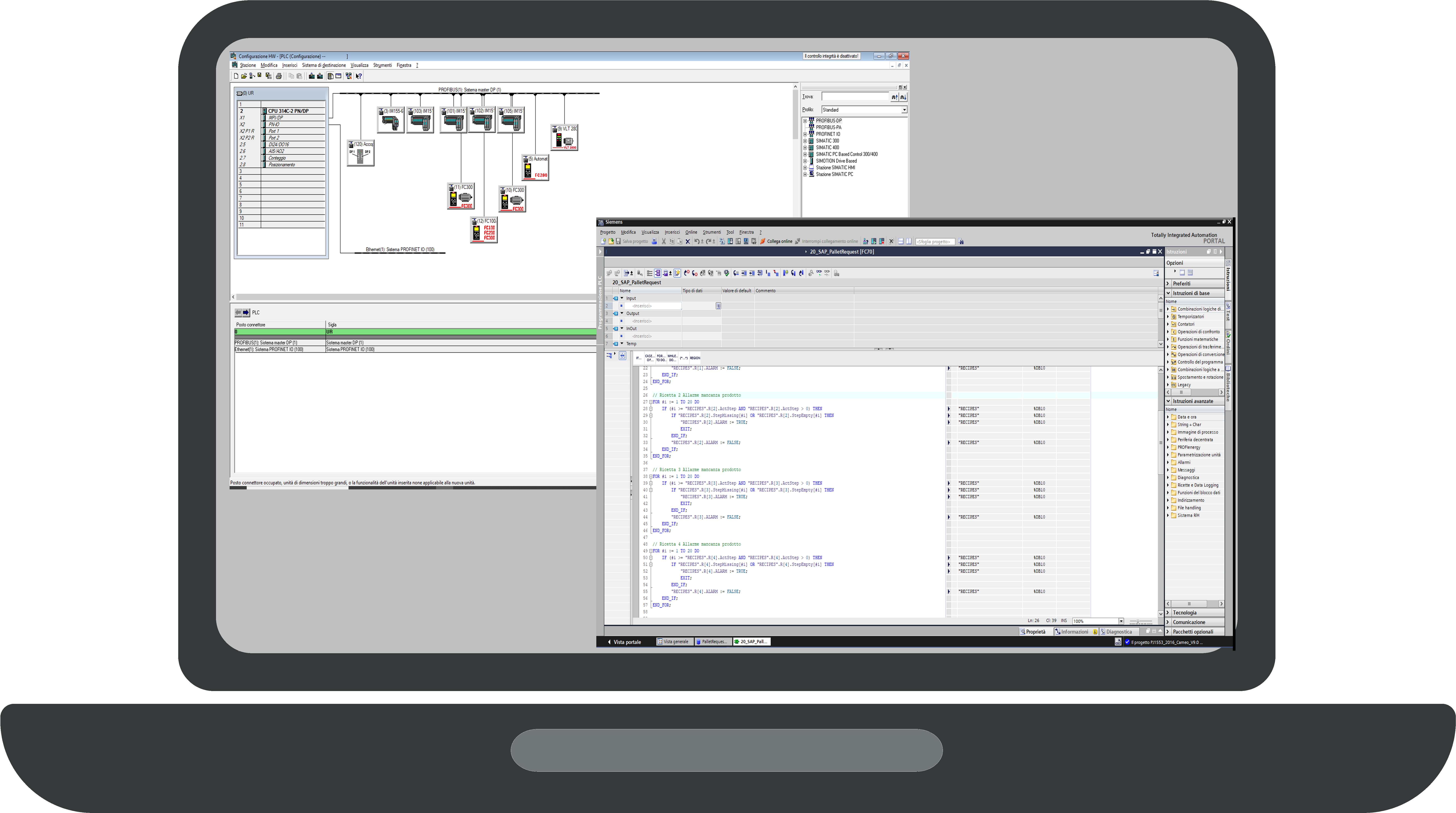Viewport: 1456px width, 813px height.
Task: Click the highlighted favorites icon in SCL editor toolbar
Action: 677,273
